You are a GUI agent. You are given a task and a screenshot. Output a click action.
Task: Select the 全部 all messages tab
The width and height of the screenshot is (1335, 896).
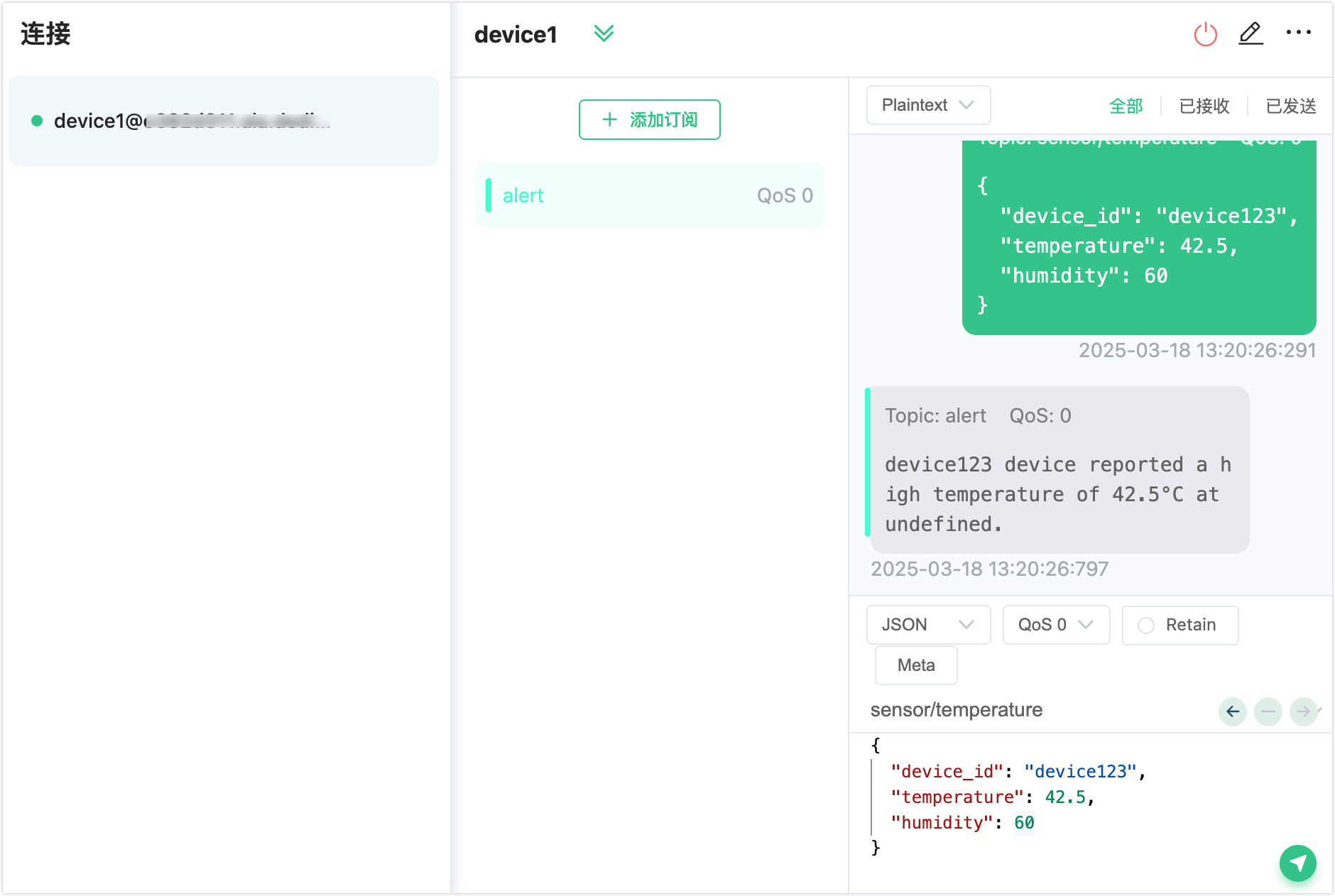(x=1126, y=106)
